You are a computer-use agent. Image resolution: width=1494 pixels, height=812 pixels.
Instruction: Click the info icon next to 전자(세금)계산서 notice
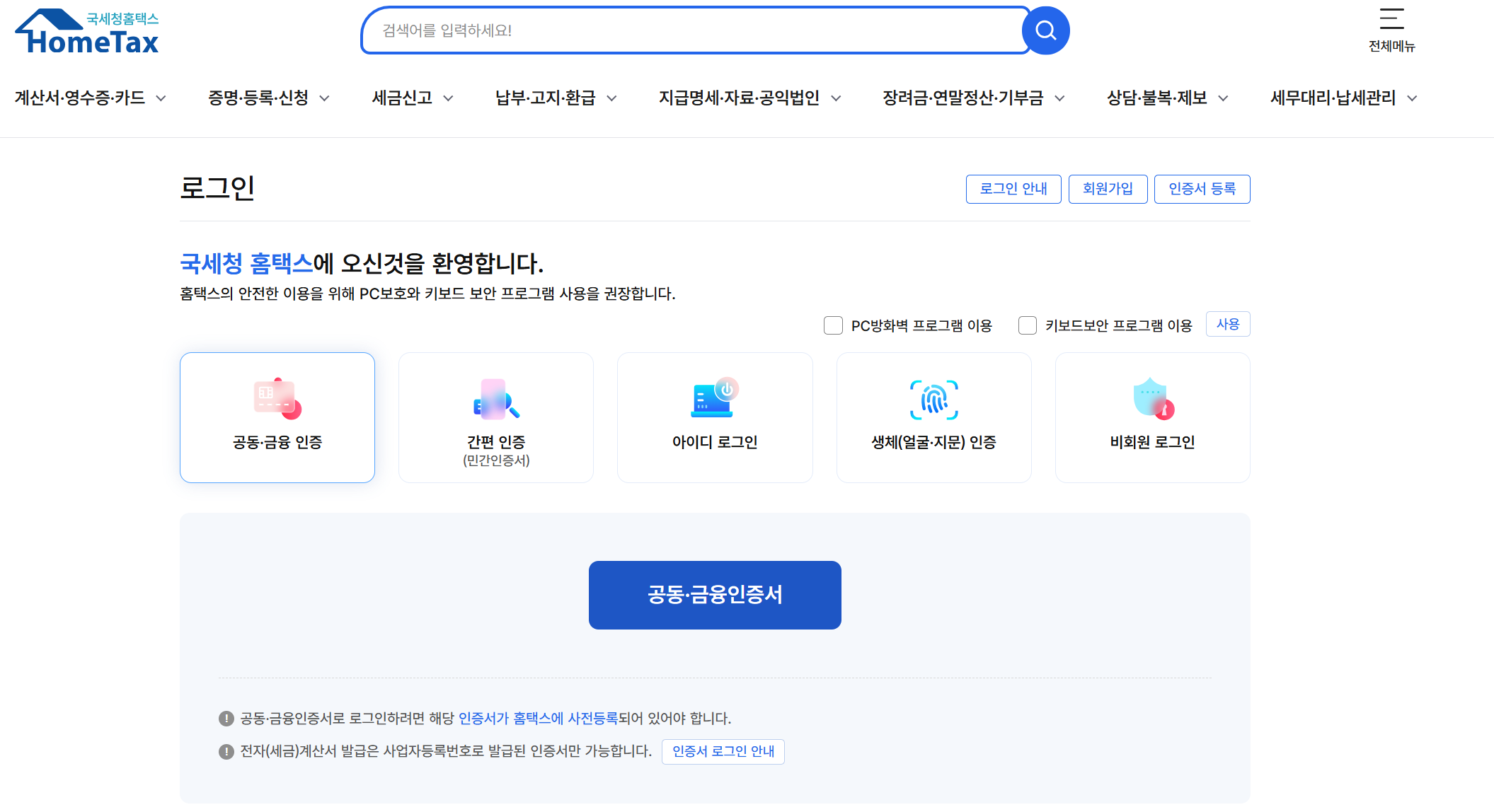click(x=226, y=751)
